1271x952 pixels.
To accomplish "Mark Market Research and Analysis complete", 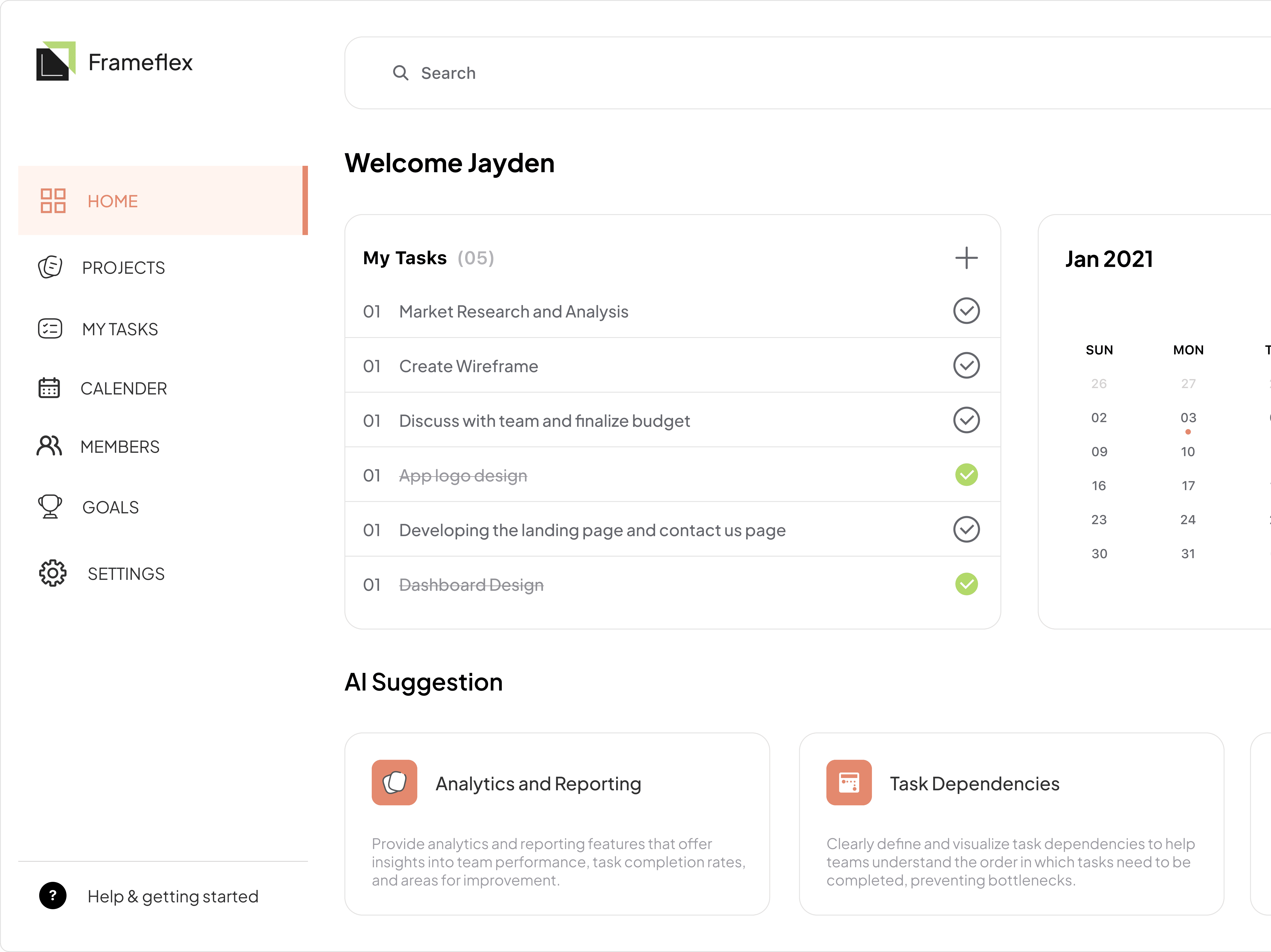I will click(x=966, y=311).
